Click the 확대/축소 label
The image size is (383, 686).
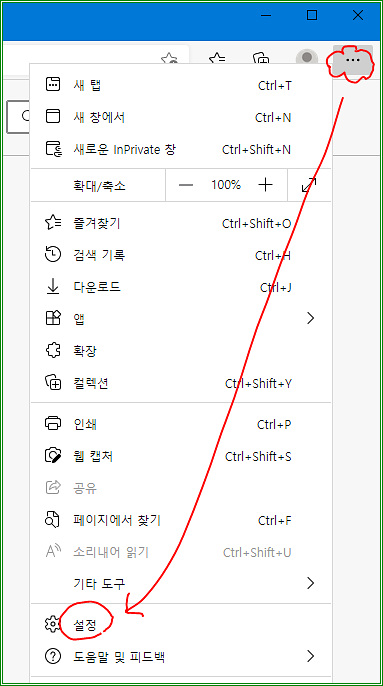pyautogui.click(x=99, y=186)
